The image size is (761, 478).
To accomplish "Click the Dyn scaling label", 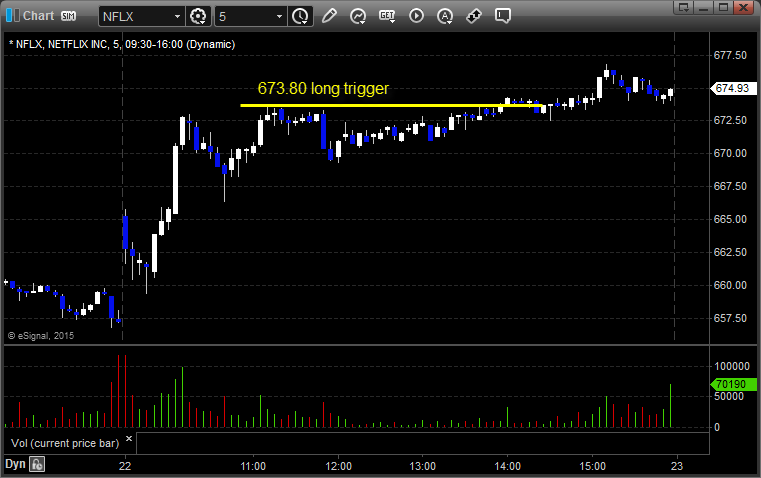I will [x=15, y=464].
